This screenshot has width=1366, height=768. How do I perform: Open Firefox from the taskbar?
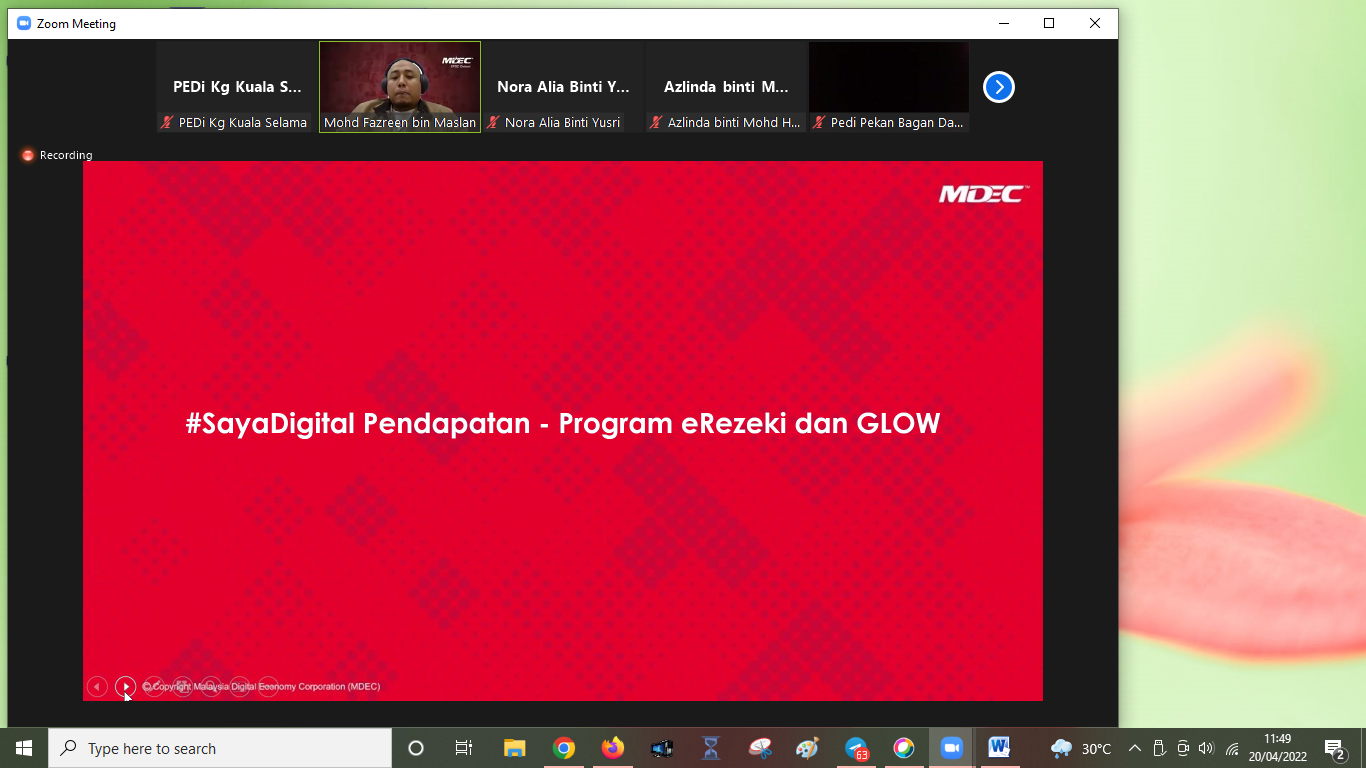point(612,748)
